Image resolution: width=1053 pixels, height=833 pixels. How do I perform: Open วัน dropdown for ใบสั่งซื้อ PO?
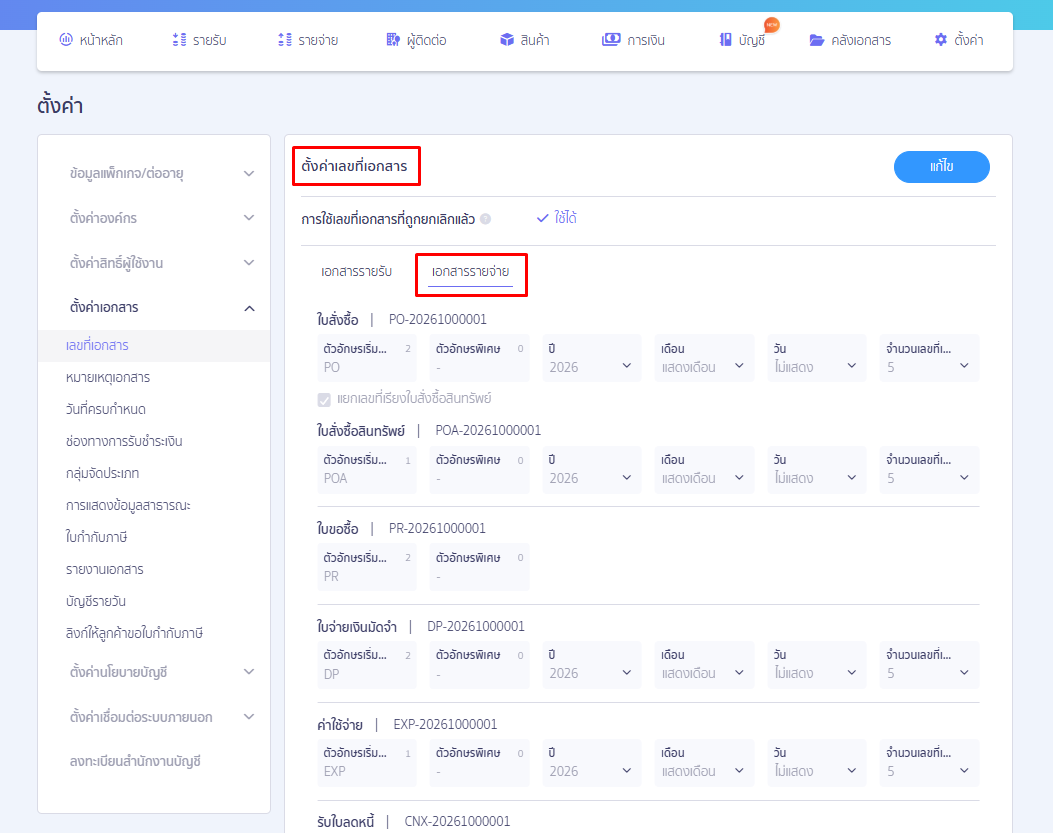[817, 358]
